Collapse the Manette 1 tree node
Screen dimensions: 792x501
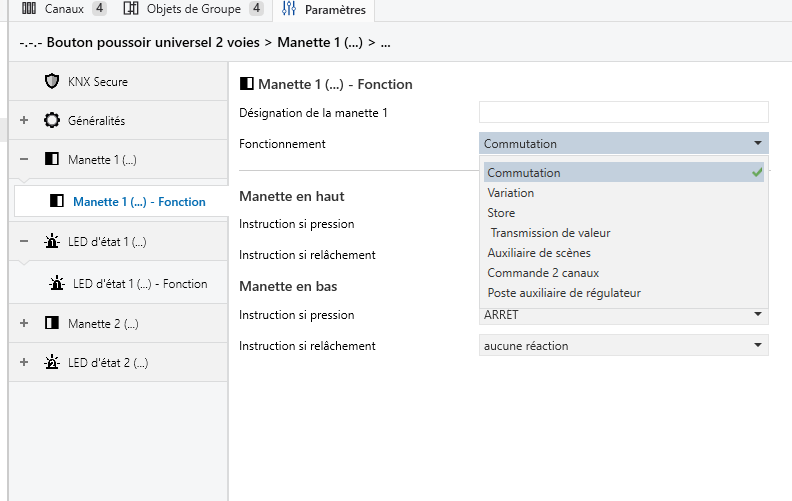point(23,159)
